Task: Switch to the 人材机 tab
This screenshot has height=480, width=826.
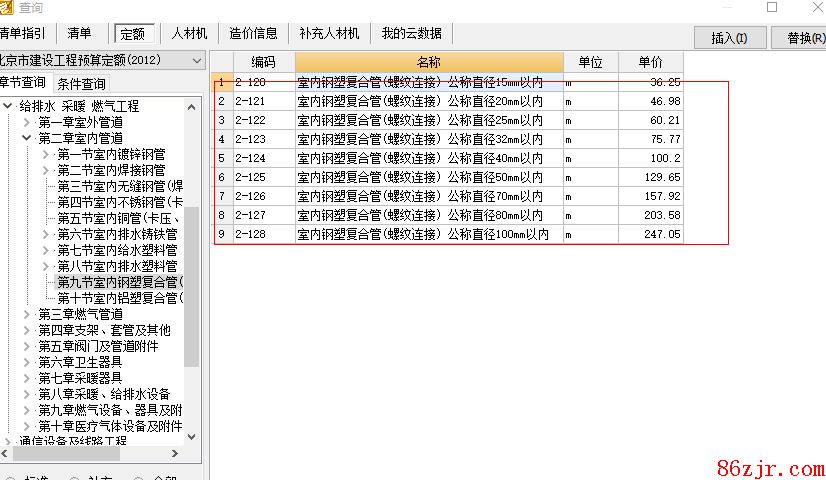Action: point(189,33)
